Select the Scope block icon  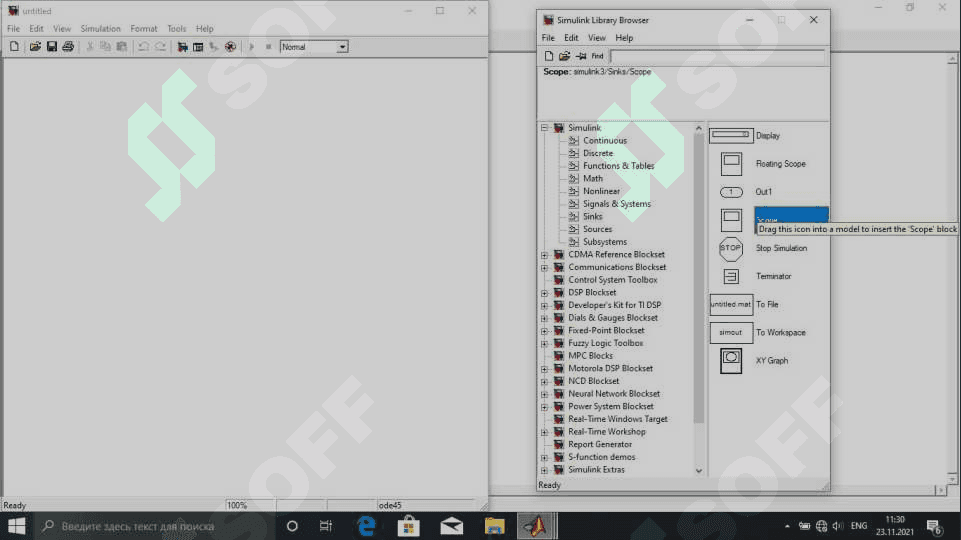tap(731, 220)
